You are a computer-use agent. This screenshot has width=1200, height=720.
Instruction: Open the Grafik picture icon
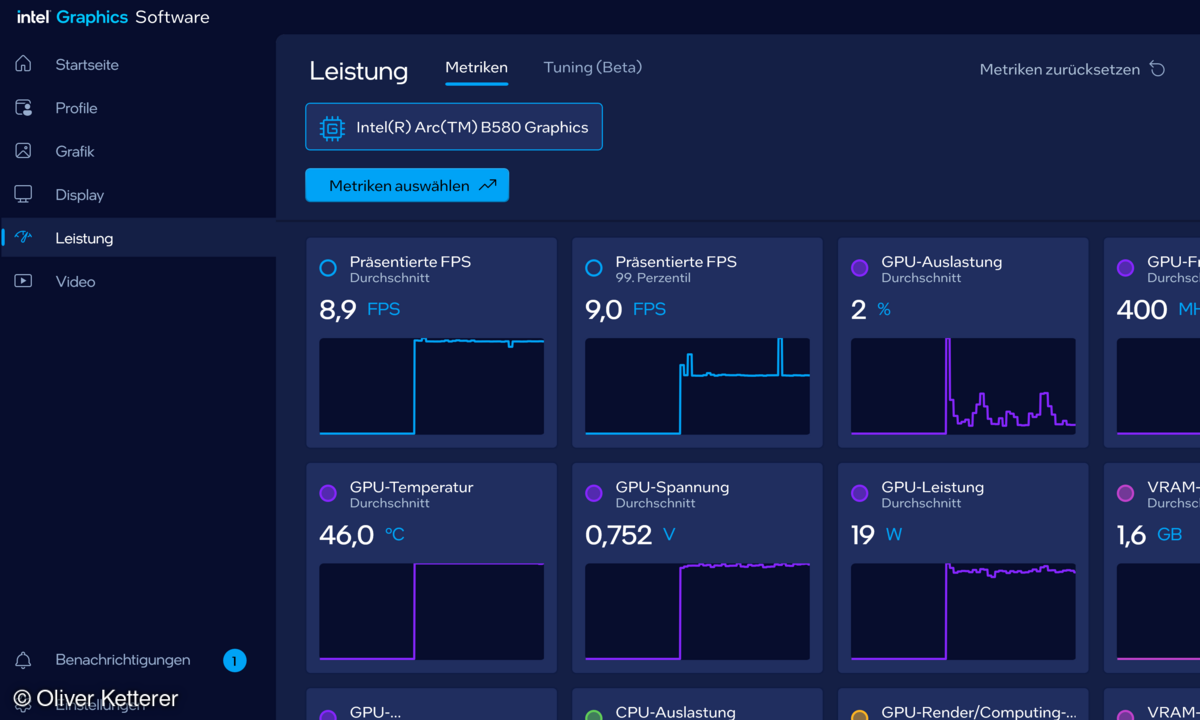pos(23,151)
